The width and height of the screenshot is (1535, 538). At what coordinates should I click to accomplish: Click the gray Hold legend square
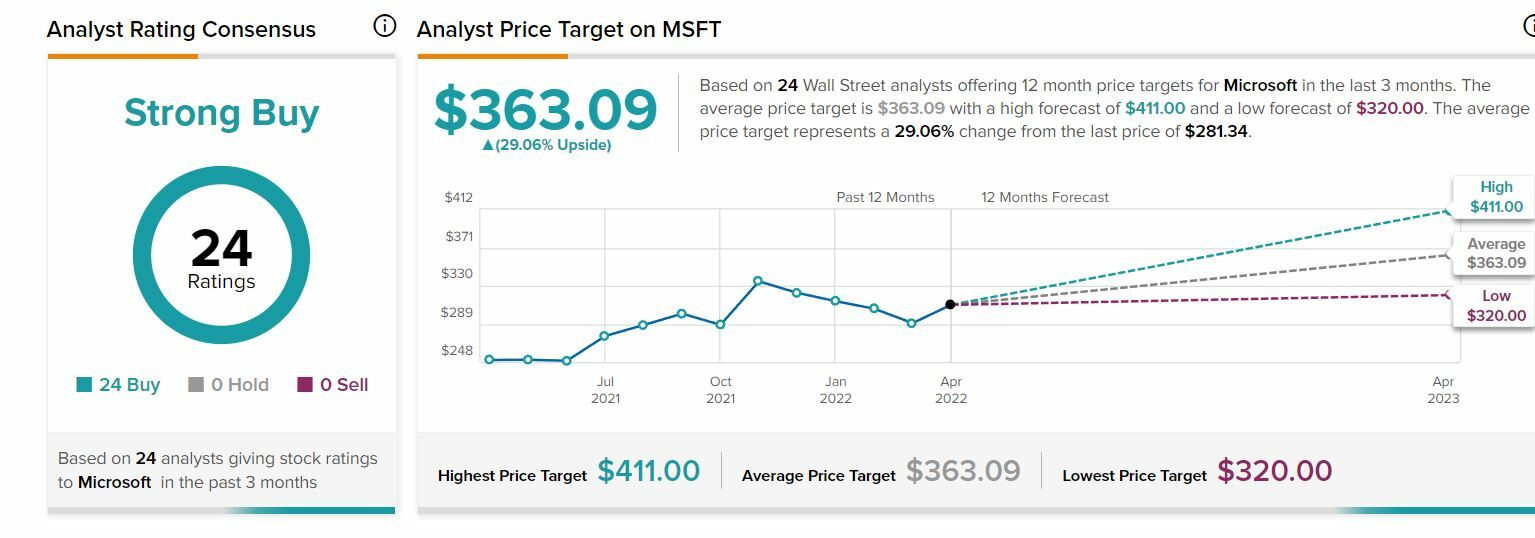coord(196,385)
